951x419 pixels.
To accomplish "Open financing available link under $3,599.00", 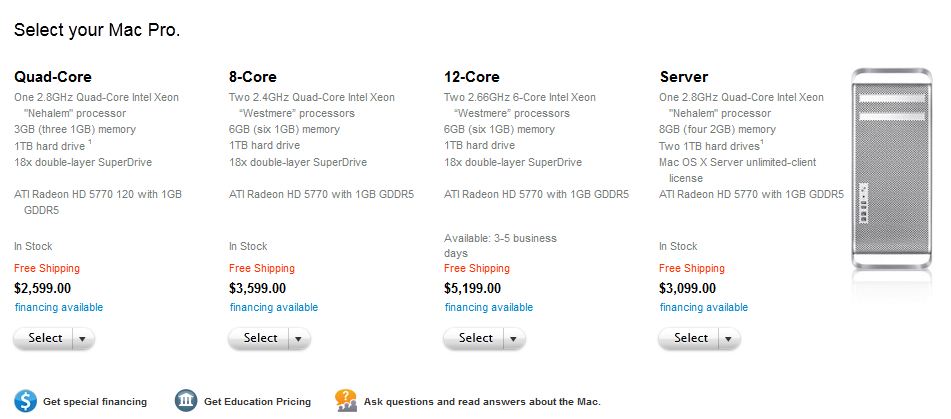I will tap(274, 307).
